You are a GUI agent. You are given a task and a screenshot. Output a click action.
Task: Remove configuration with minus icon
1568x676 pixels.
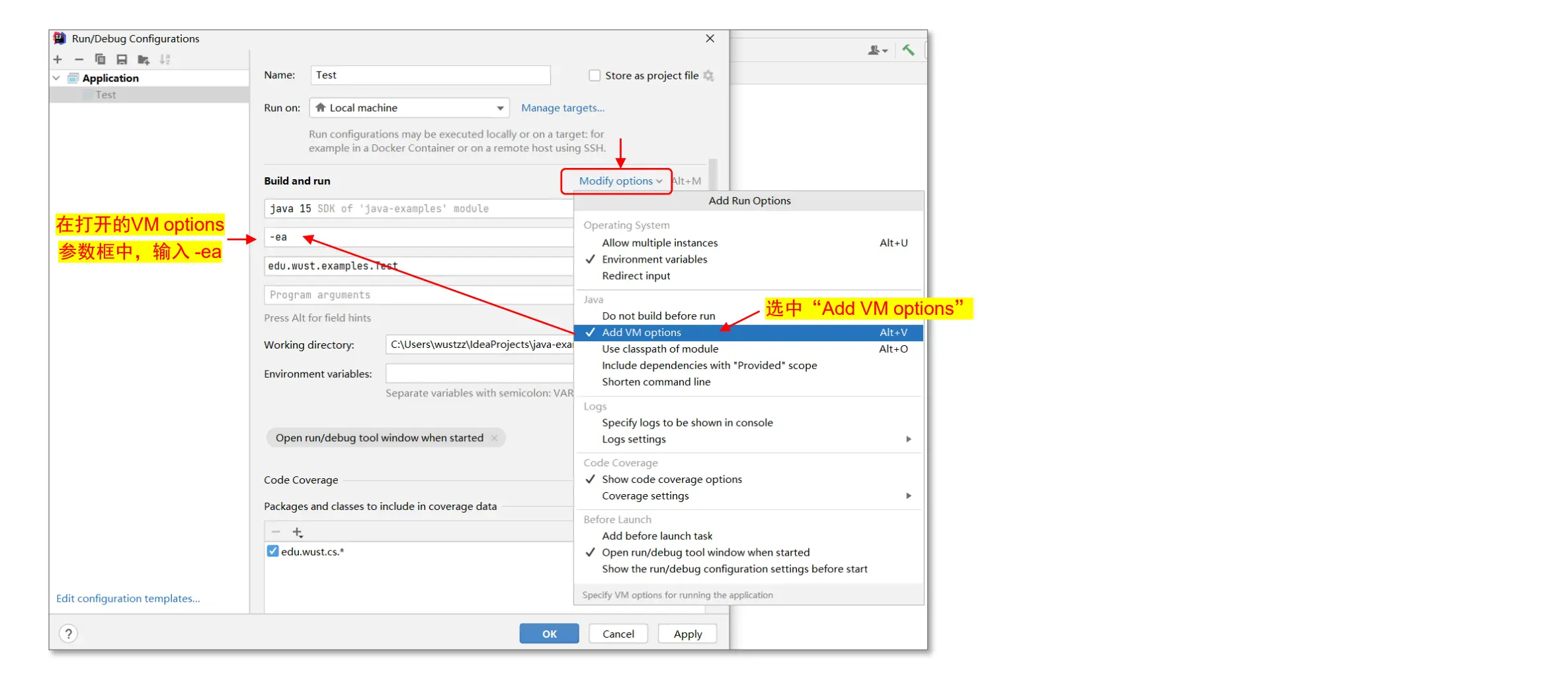[x=79, y=60]
